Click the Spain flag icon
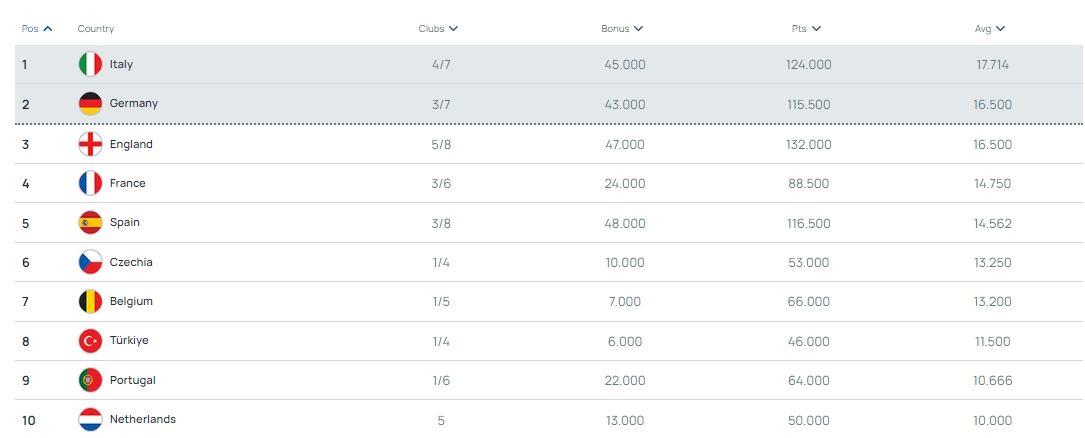Image resolution: width=1085 pixels, height=438 pixels. point(90,223)
